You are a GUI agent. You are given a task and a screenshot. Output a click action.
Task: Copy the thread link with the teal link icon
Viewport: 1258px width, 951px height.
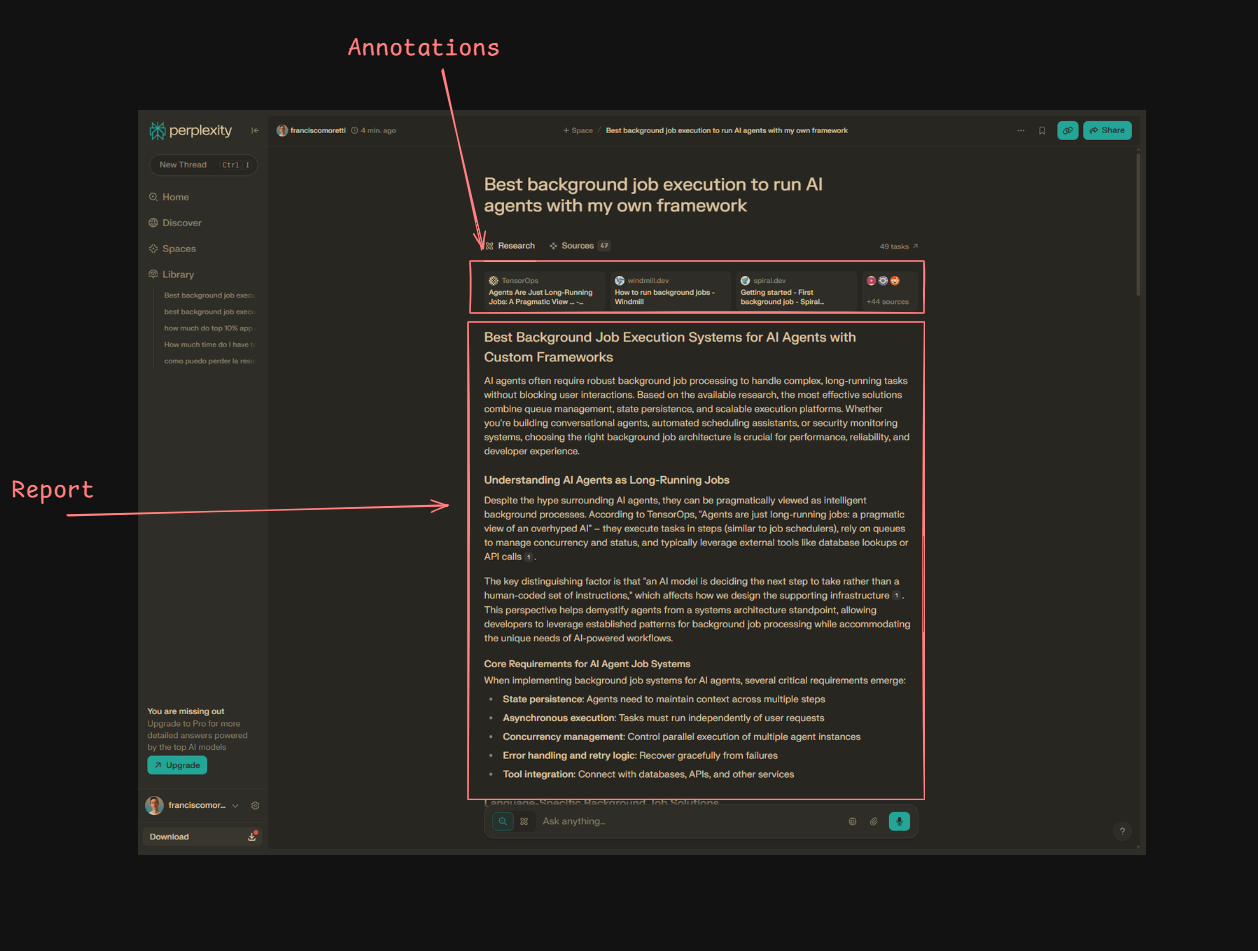click(x=1067, y=130)
